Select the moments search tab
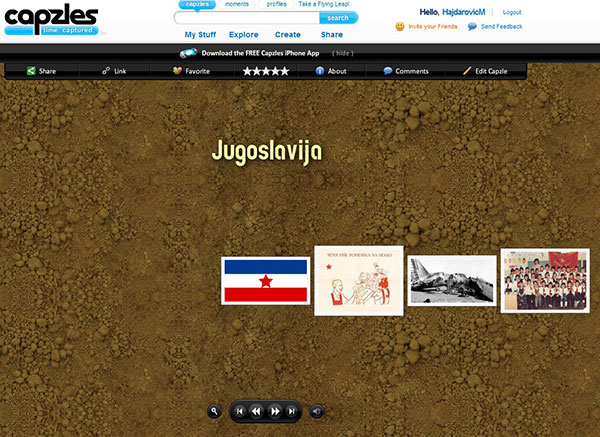This screenshot has width=600, height=437. tap(237, 4)
